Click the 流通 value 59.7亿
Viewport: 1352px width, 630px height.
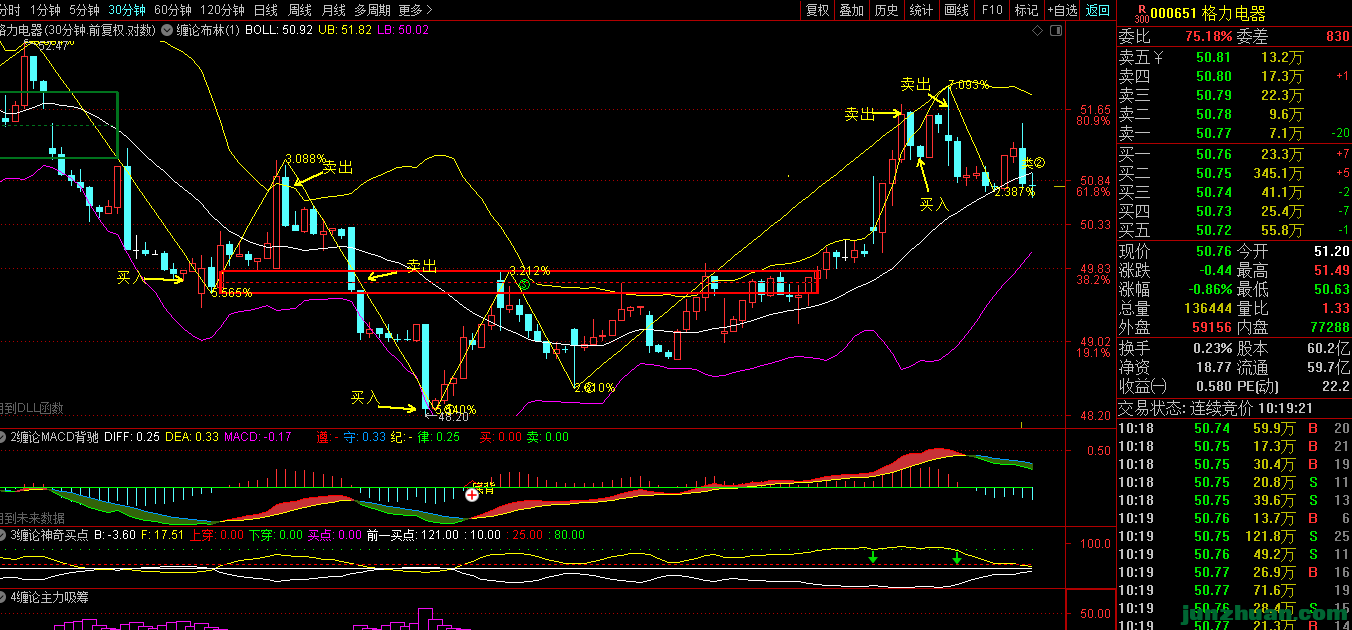click(1328, 367)
